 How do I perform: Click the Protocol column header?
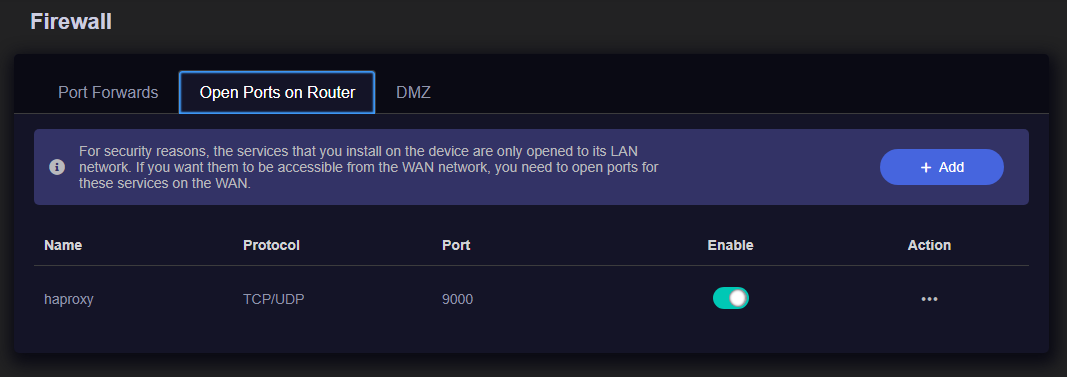point(272,245)
